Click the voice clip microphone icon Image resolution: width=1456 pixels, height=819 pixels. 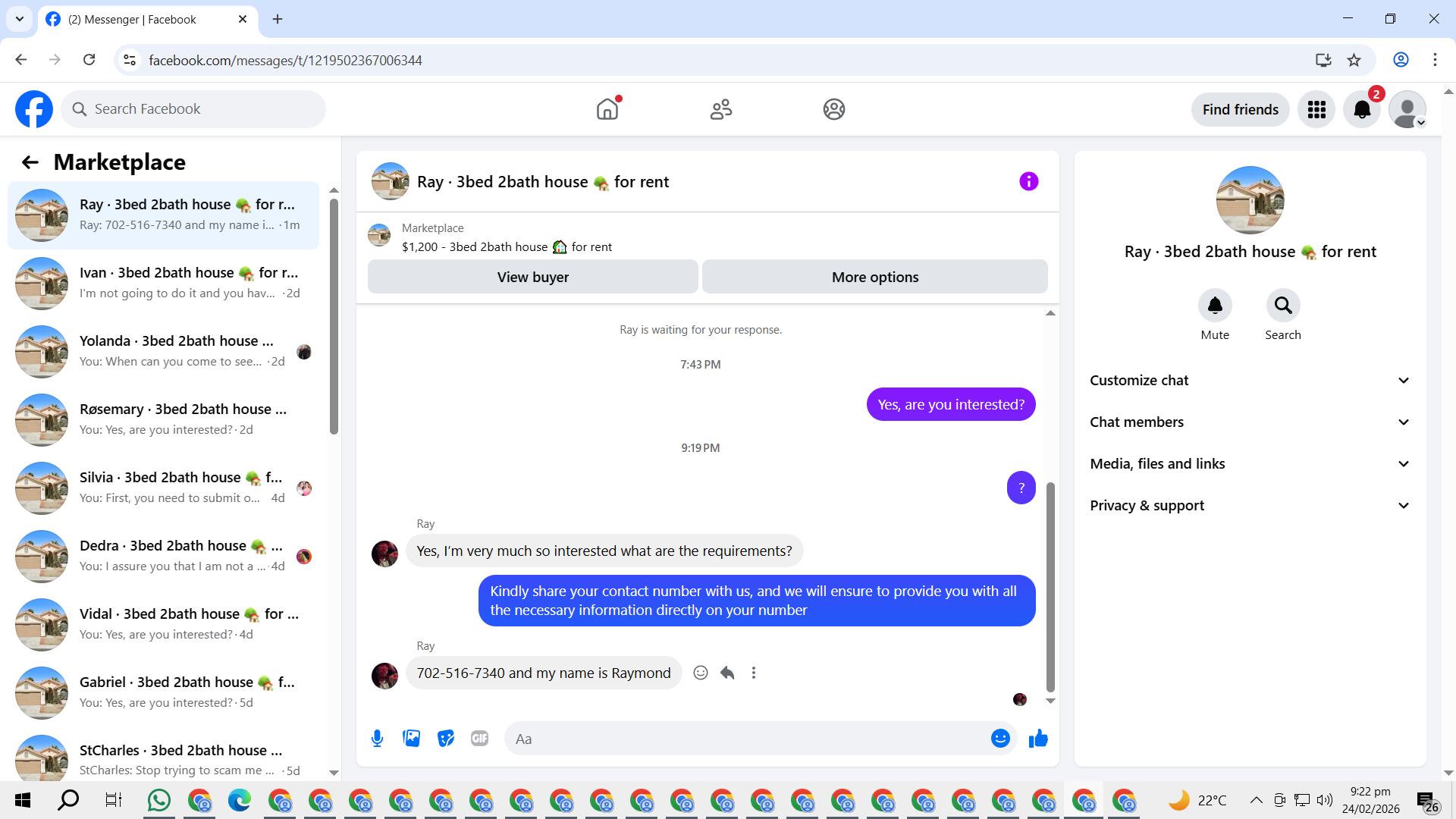click(x=377, y=739)
